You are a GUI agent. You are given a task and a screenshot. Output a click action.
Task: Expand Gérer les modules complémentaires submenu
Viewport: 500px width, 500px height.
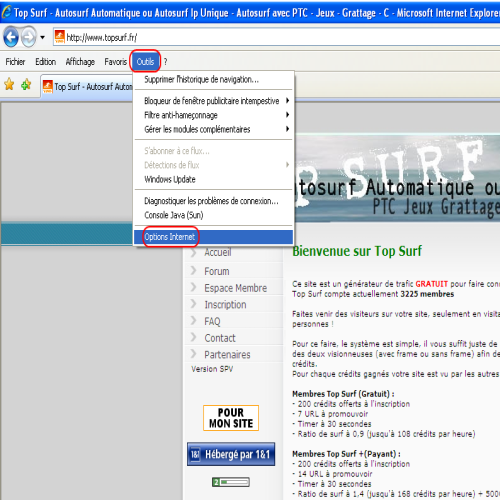pos(213,129)
